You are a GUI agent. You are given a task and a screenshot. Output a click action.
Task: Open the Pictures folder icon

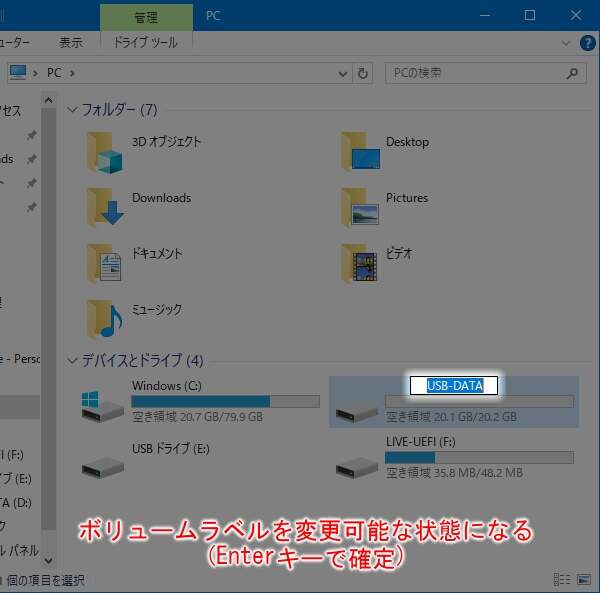click(360, 208)
